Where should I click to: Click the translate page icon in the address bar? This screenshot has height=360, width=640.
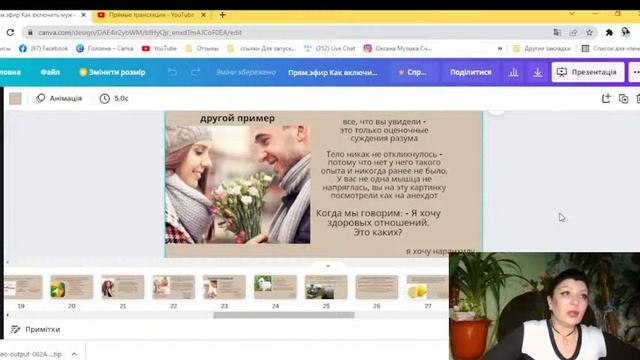click(557, 32)
